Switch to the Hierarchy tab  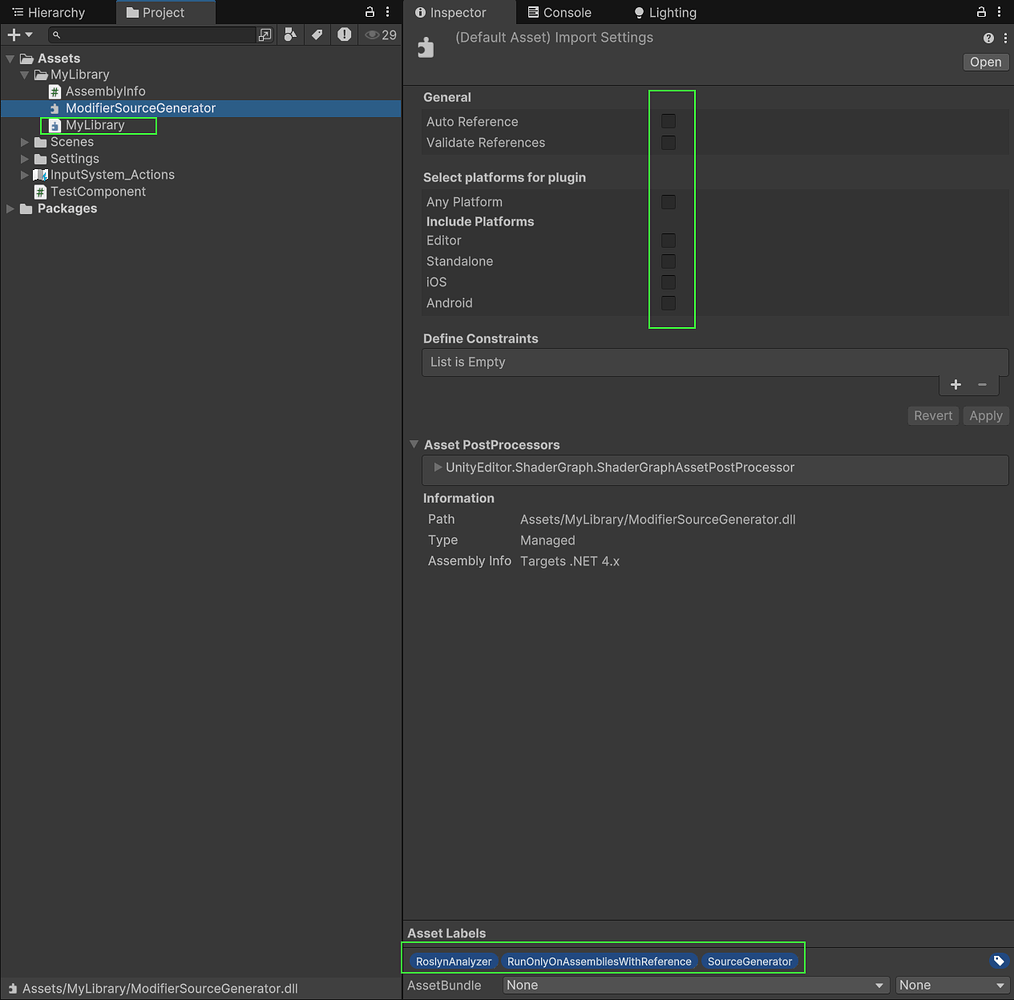57,12
